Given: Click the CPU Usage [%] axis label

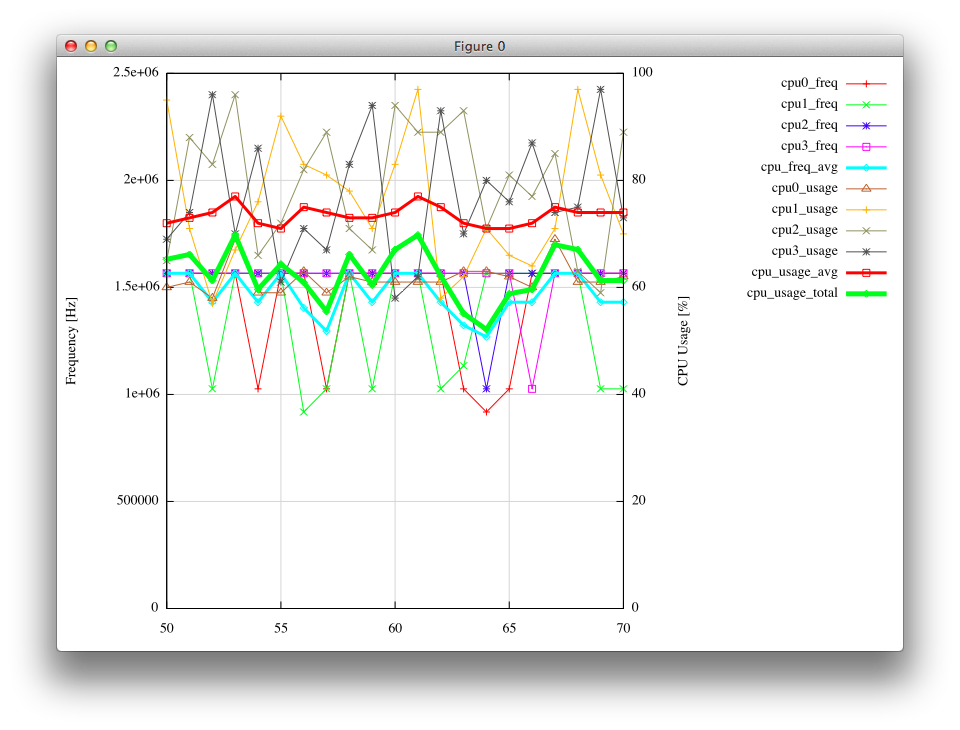Looking at the screenshot, I should pyautogui.click(x=683, y=341).
